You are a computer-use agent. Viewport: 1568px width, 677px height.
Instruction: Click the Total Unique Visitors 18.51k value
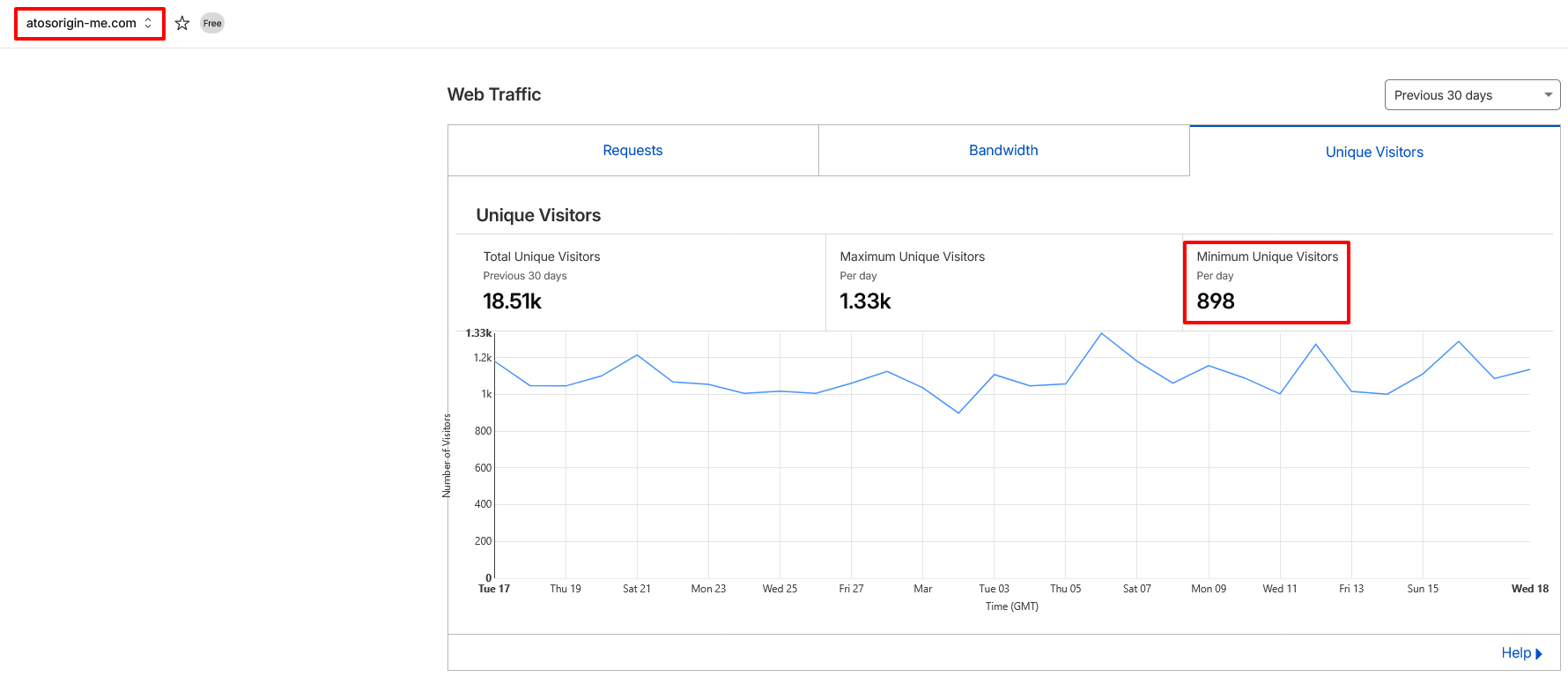512,301
